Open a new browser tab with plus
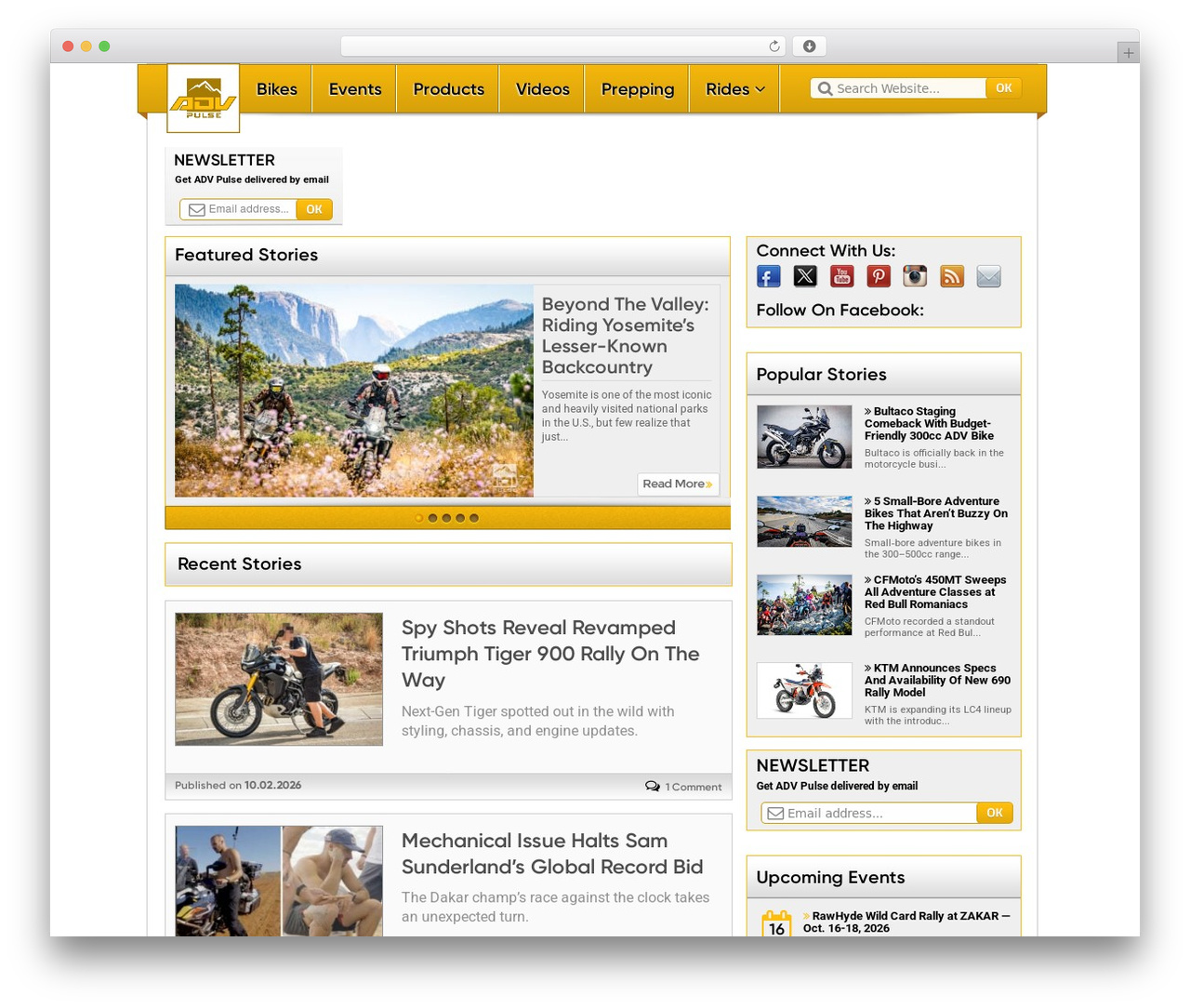Viewport: 1190px width, 1008px height. coord(1129,53)
